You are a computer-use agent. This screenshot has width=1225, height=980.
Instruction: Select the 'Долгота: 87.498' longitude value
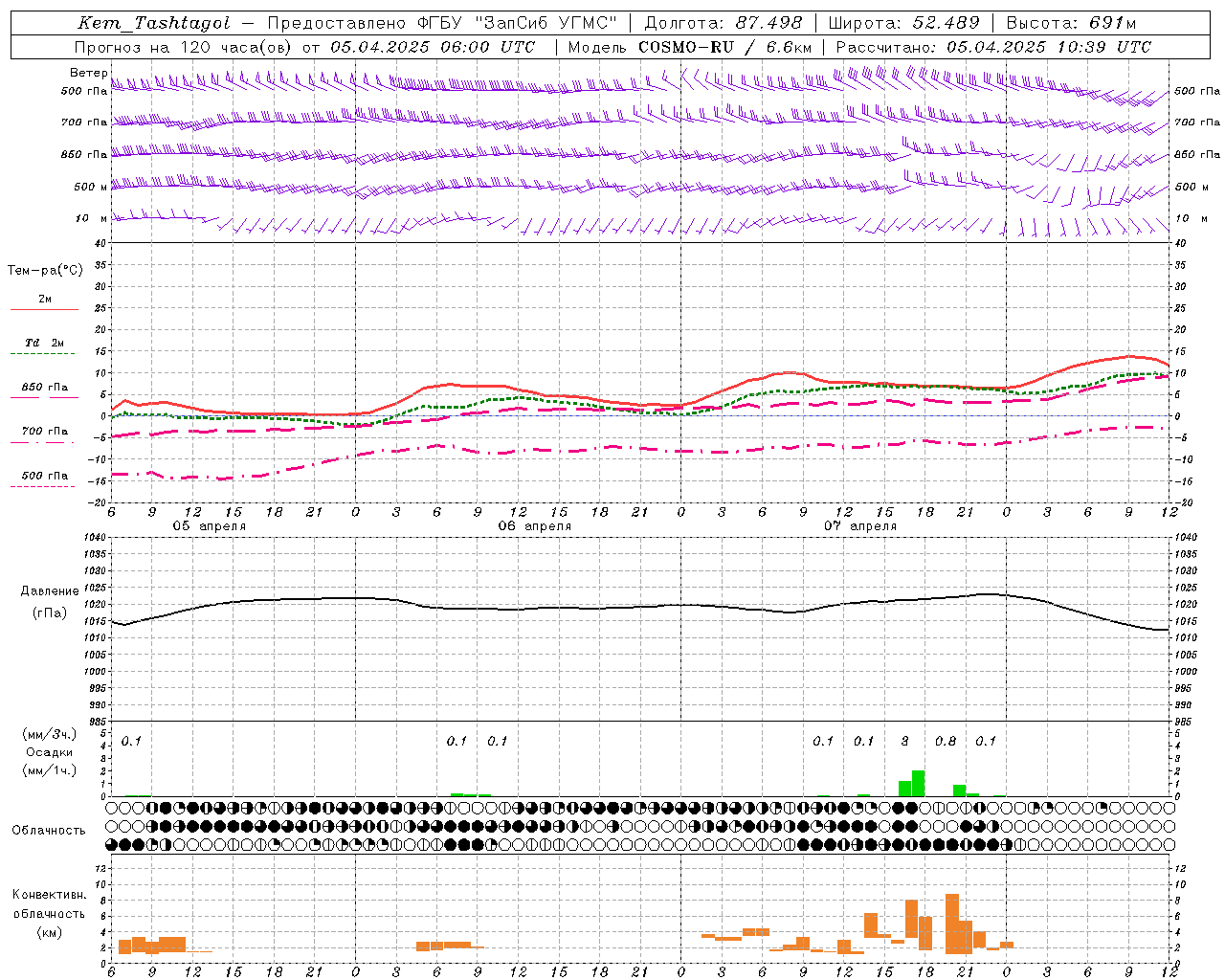pyautogui.click(x=724, y=23)
